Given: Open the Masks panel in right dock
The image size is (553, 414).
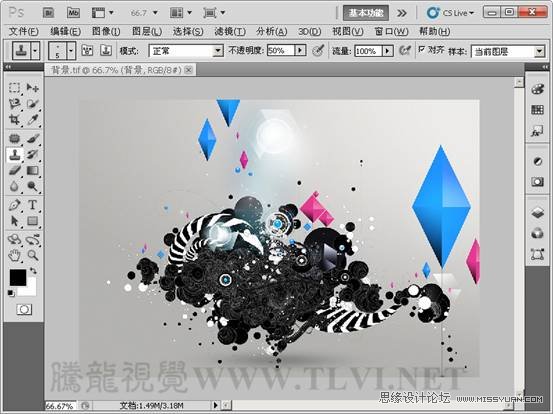Looking at the screenshot, I should tap(537, 182).
